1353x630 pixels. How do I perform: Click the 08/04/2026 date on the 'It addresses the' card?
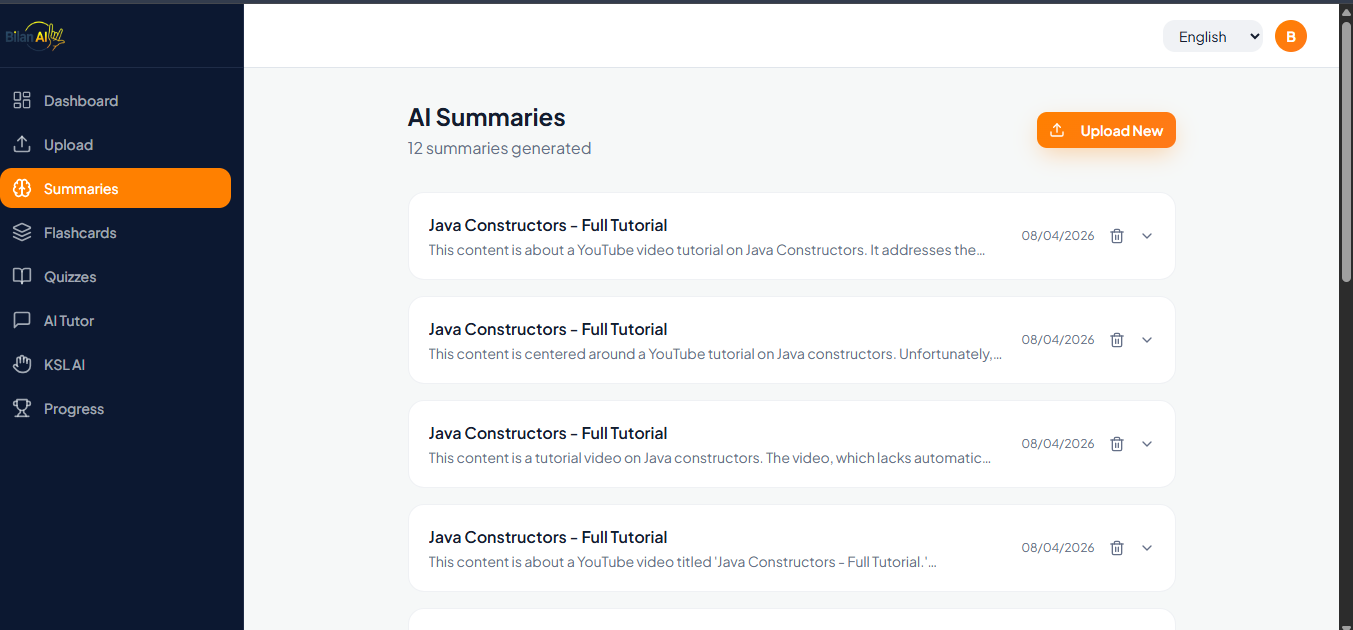[1058, 236]
